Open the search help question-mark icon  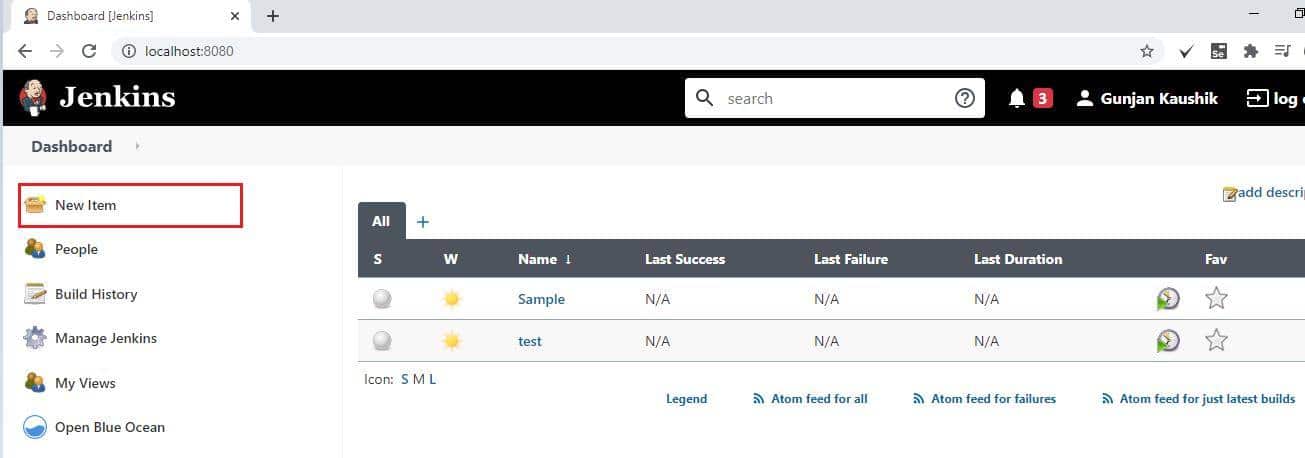[x=964, y=98]
